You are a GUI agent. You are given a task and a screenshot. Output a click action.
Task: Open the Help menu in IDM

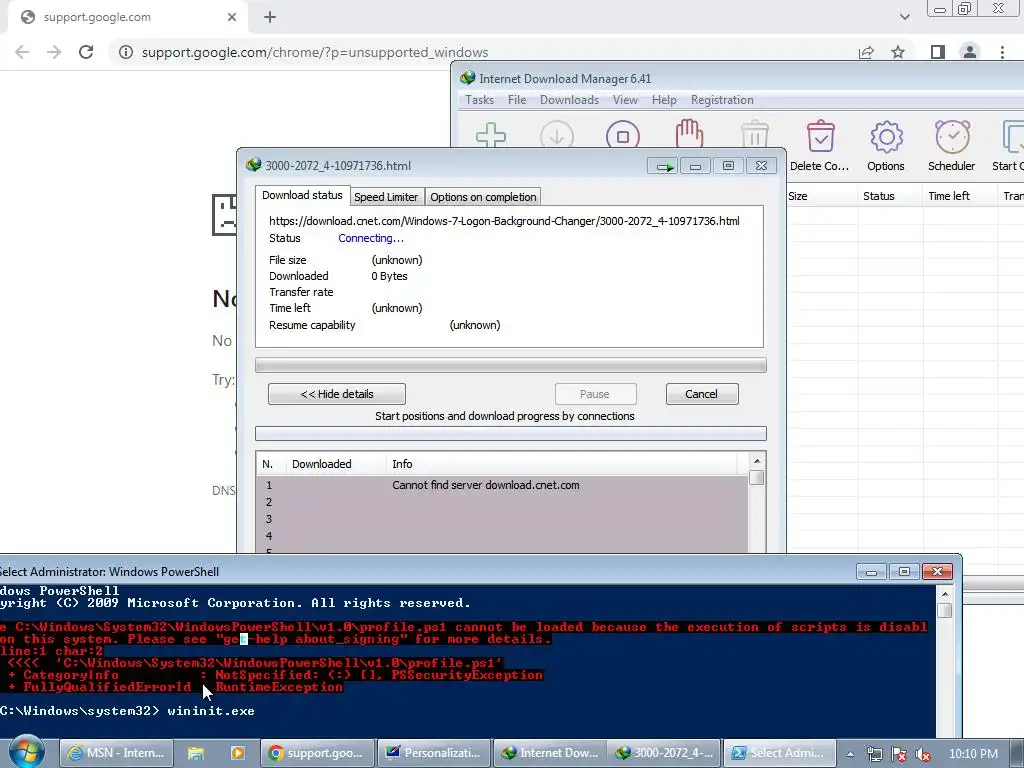point(664,100)
